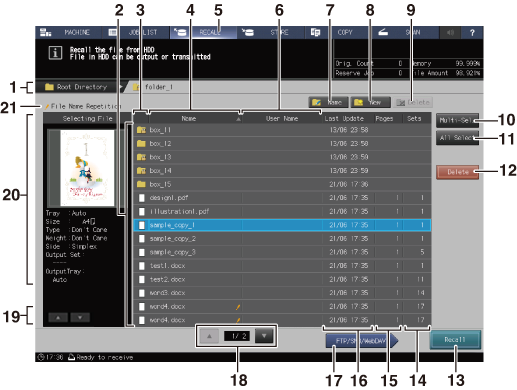The height and width of the screenshot is (390, 517).
Task: Click the red Delete button
Action: (457, 172)
